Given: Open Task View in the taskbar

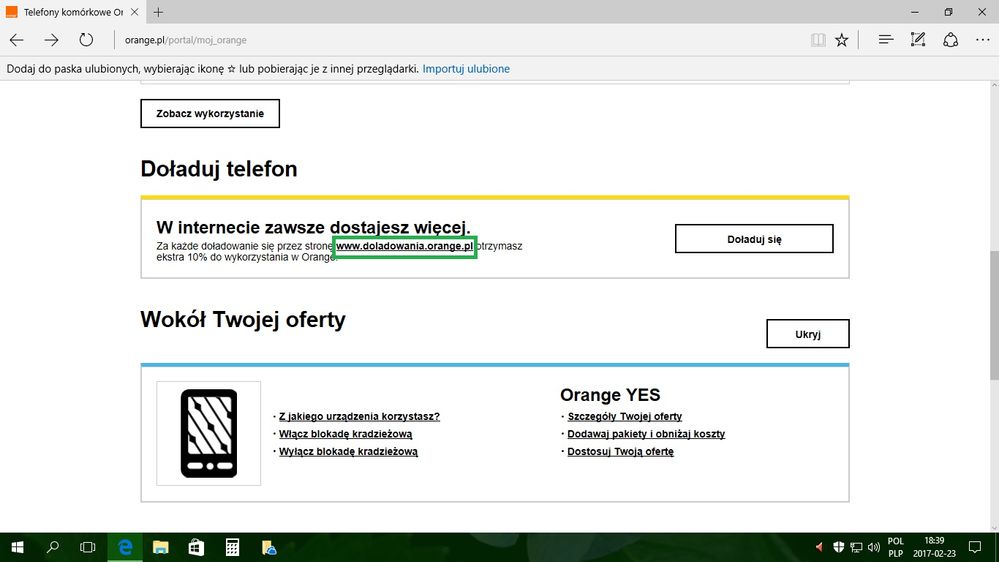Looking at the screenshot, I should (x=87, y=547).
